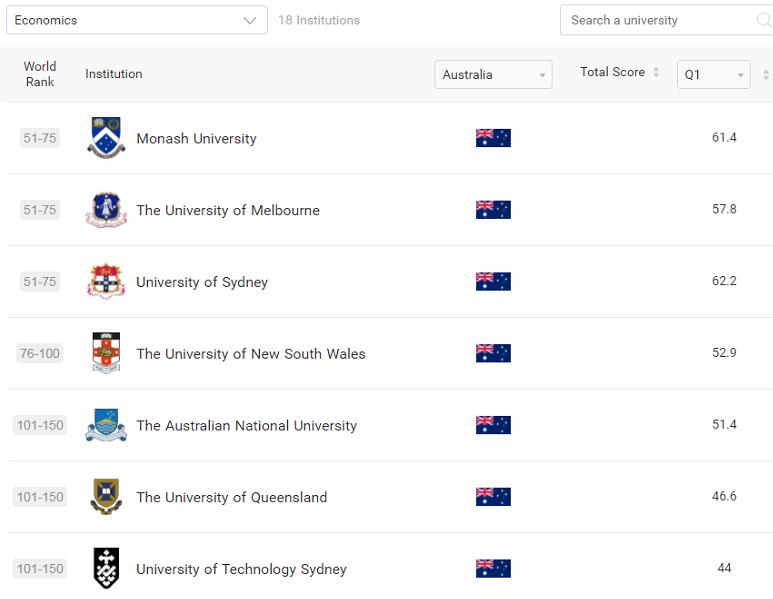
Task: Open University of Technology Sydney link
Action: point(241,569)
